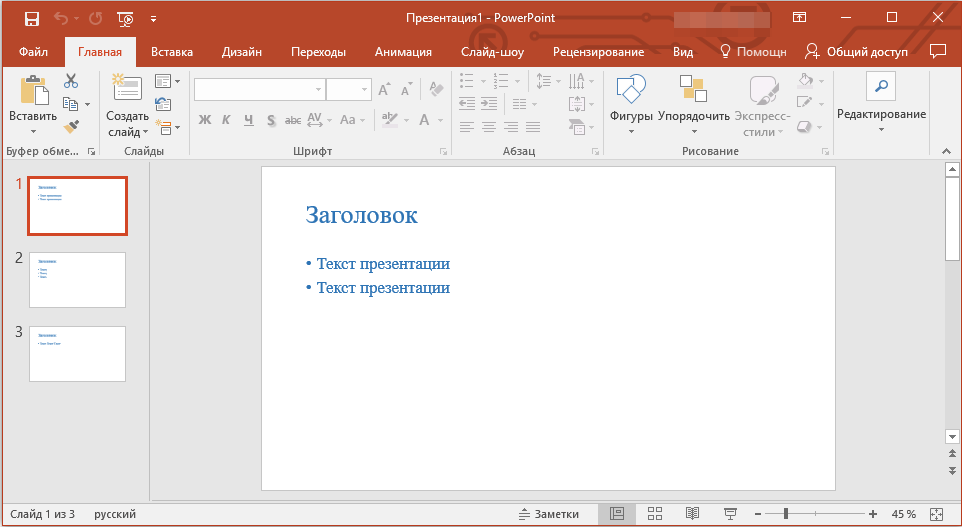The image size is (962, 527).
Task: Switch to slide sorter view
Action: pos(655,514)
